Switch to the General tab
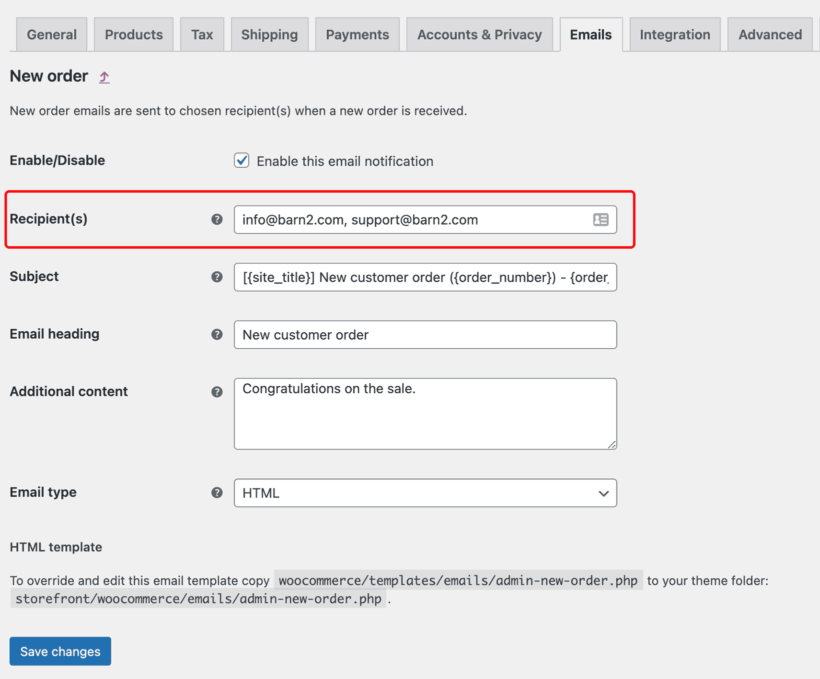This screenshot has height=679, width=820. [51, 33]
